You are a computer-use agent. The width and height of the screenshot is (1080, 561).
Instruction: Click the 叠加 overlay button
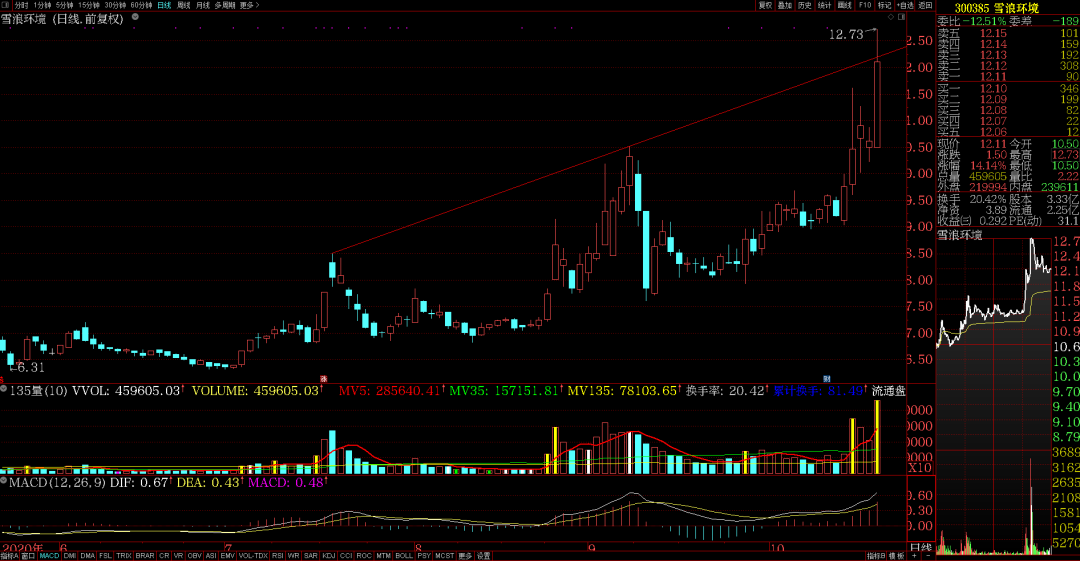(785, 5)
